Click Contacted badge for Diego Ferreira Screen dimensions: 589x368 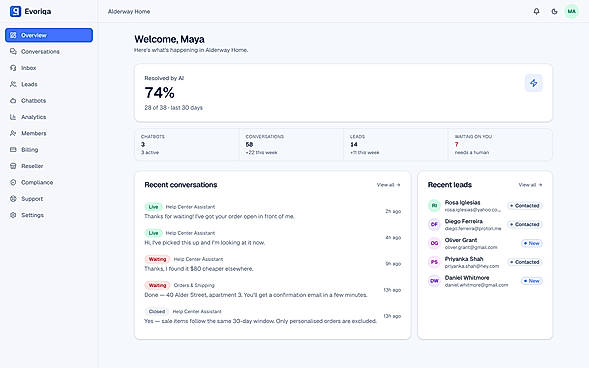pyautogui.click(x=525, y=224)
